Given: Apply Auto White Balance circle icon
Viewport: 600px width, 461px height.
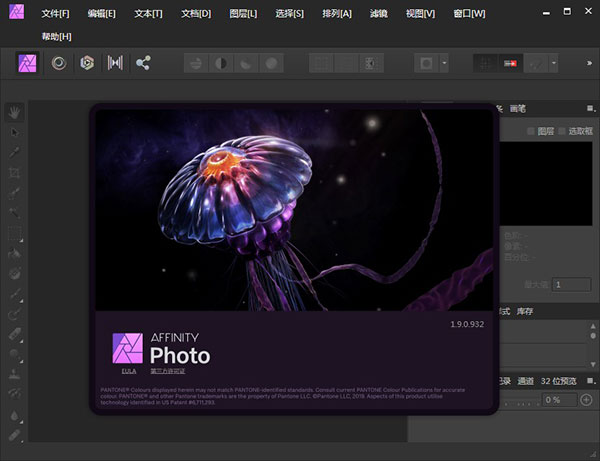Looking at the screenshot, I should (x=271, y=63).
